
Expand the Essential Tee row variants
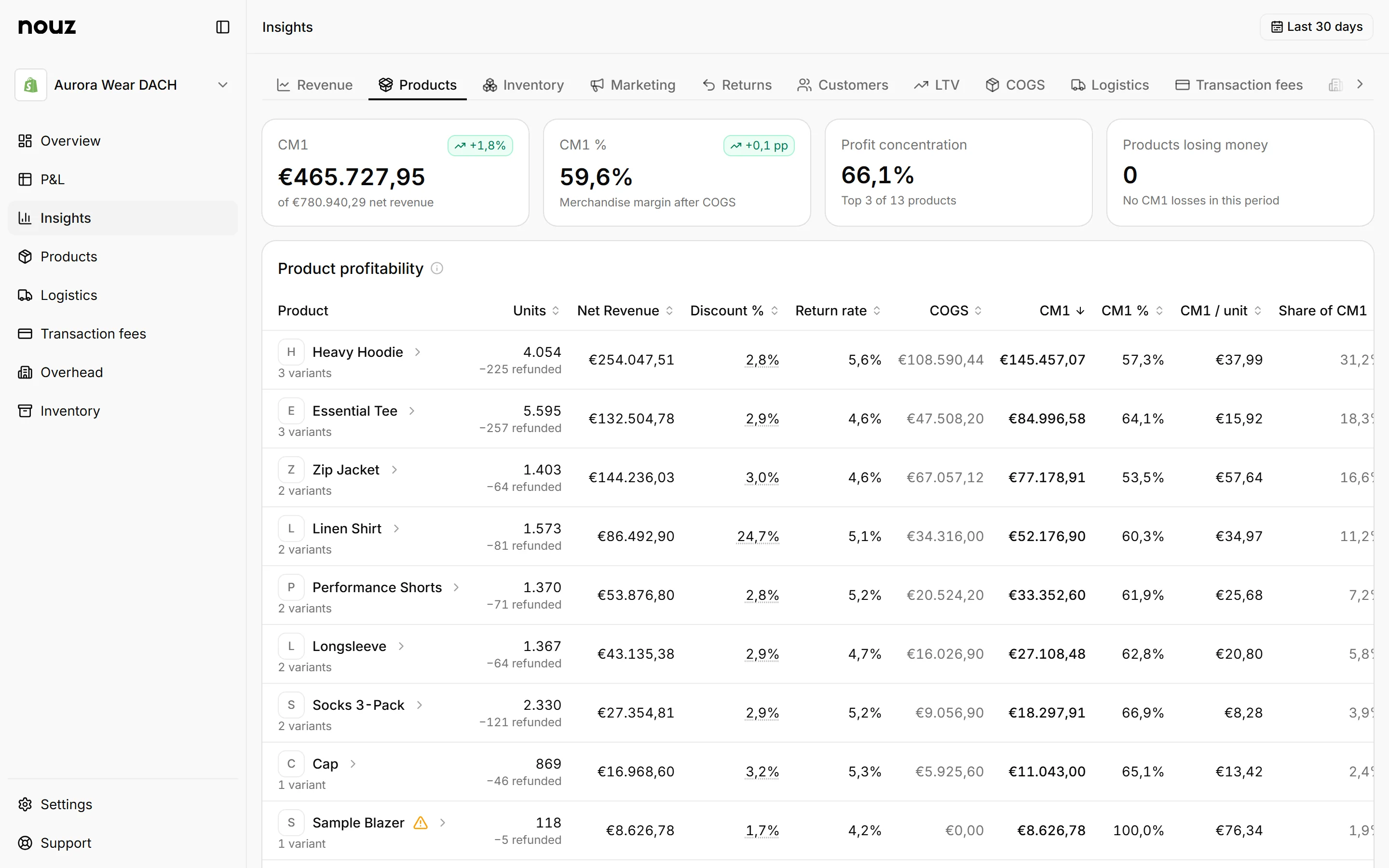(x=411, y=411)
